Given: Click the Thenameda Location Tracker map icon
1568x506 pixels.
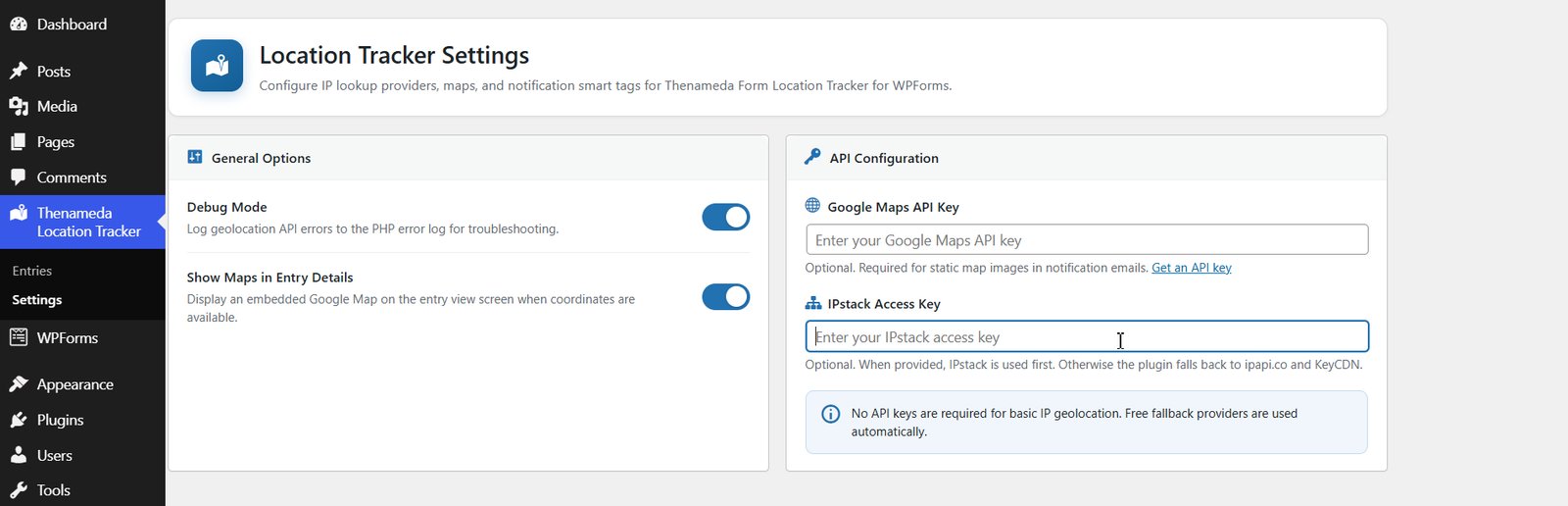Looking at the screenshot, I should 19,213.
